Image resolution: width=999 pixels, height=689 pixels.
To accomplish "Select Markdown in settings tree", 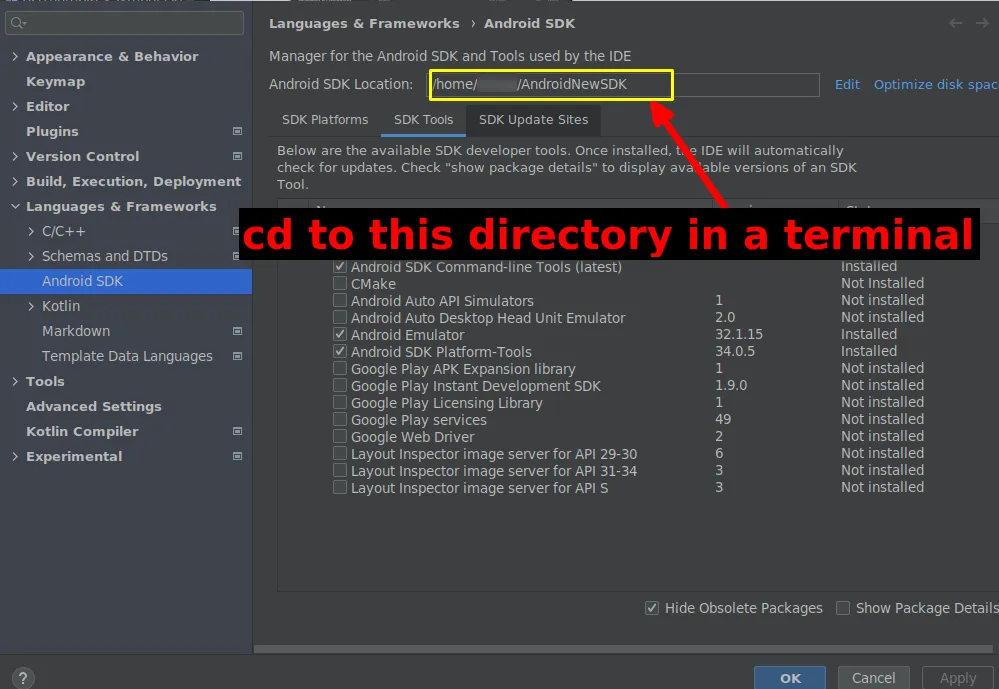I will [x=76, y=331].
